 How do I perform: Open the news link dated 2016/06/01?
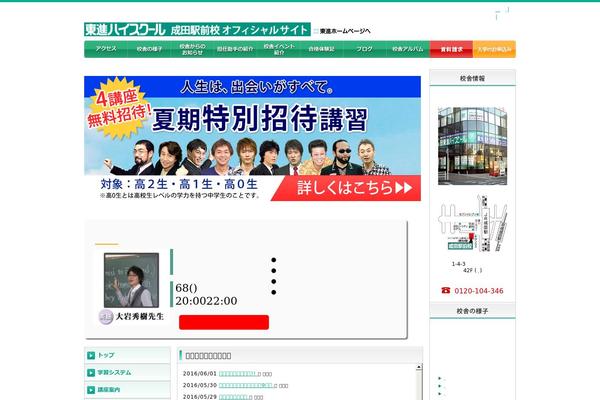pos(238,374)
